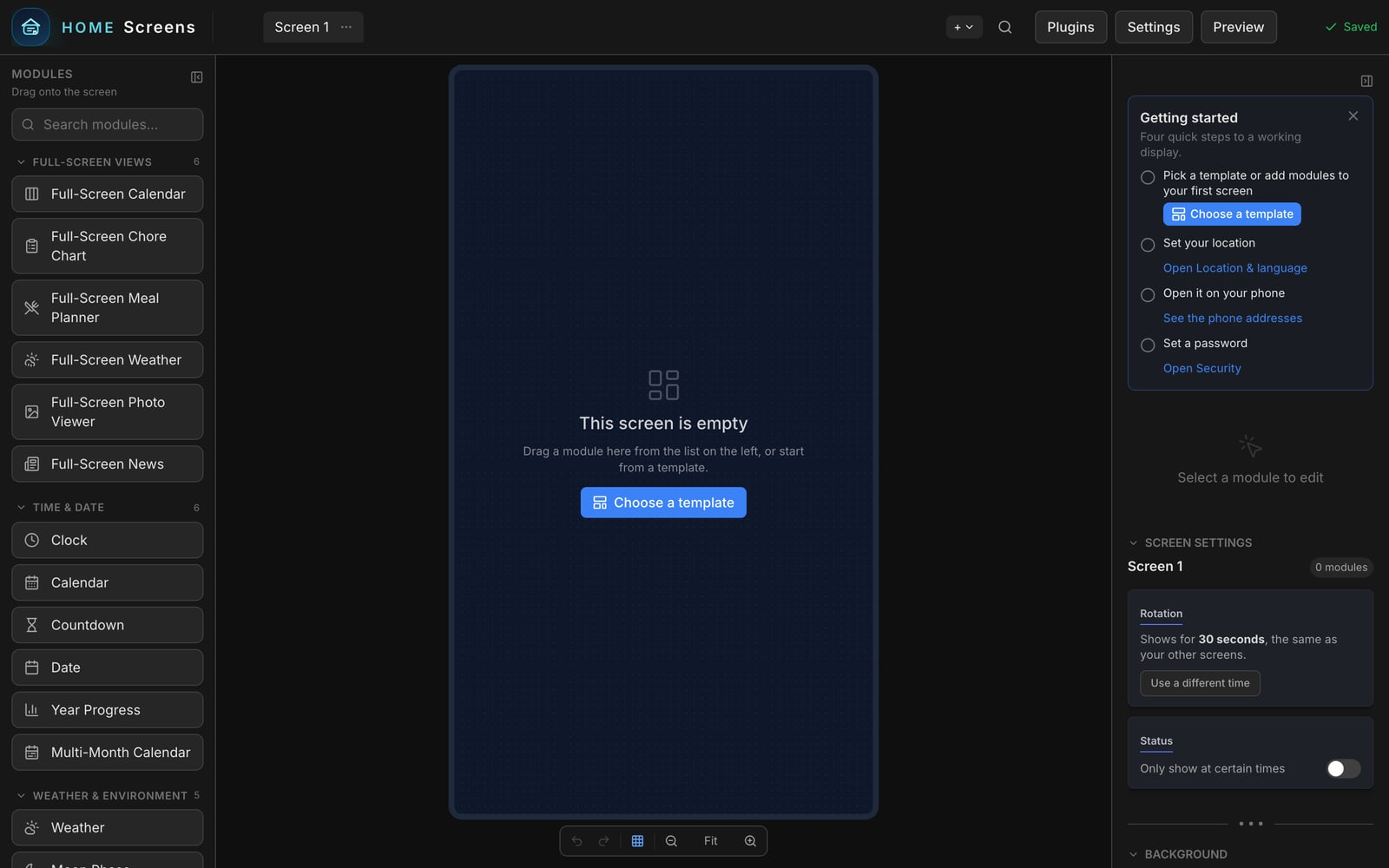Select the Year Progress module

click(x=108, y=710)
